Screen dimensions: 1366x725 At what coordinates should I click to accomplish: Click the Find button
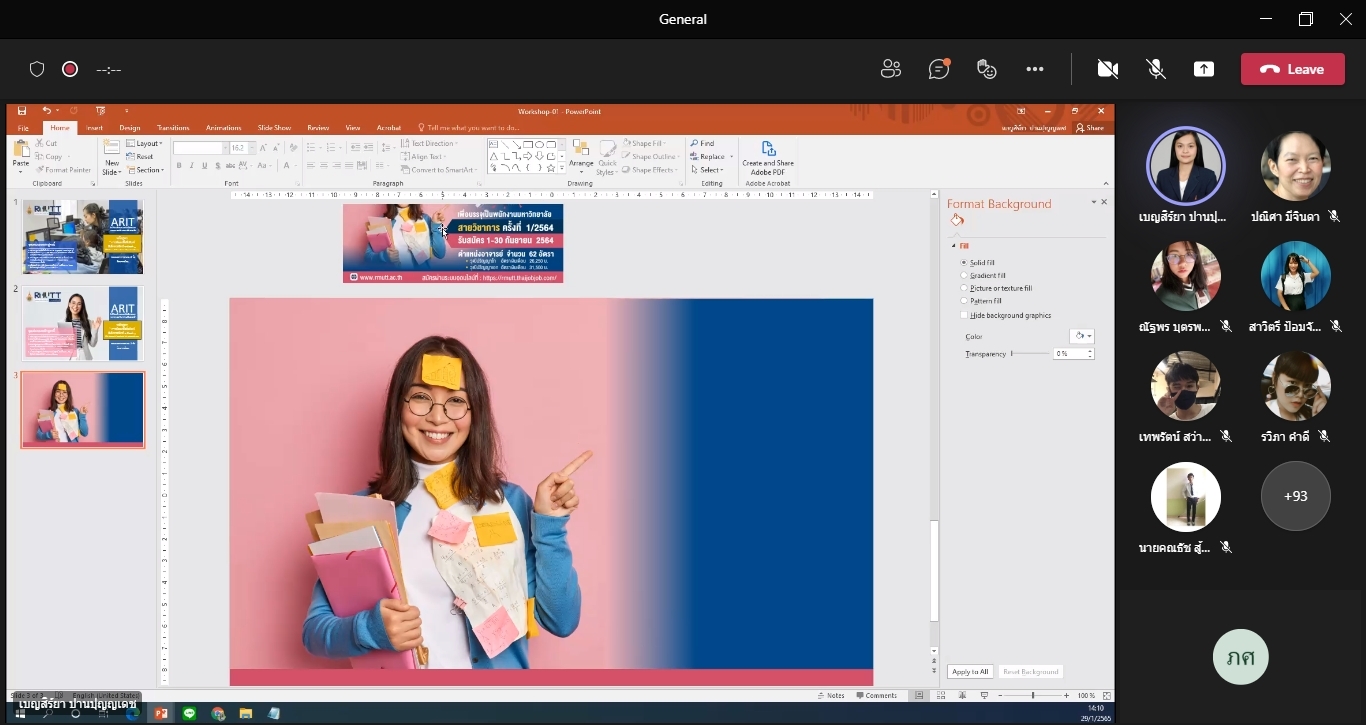[702, 144]
